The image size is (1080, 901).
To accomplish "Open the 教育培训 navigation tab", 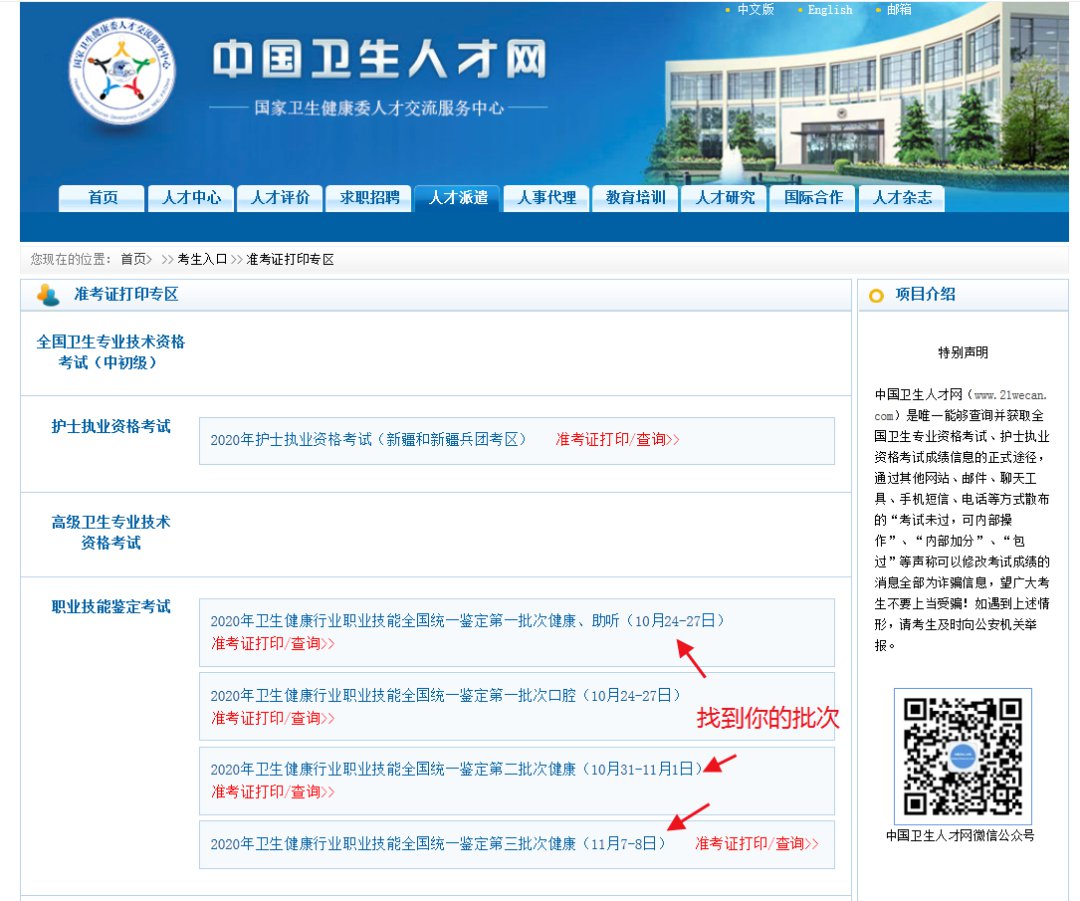I will pos(635,198).
